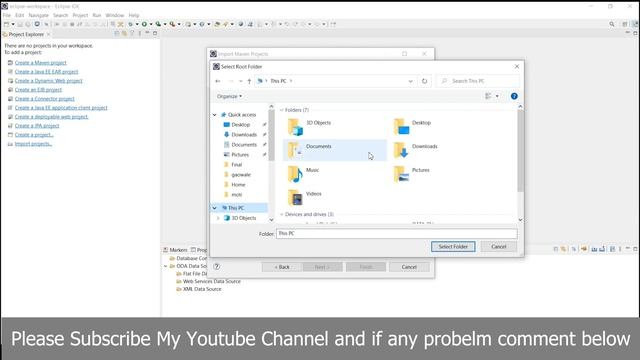Switch to the Markers tab
The height and width of the screenshot is (360, 640).
click(x=175, y=250)
